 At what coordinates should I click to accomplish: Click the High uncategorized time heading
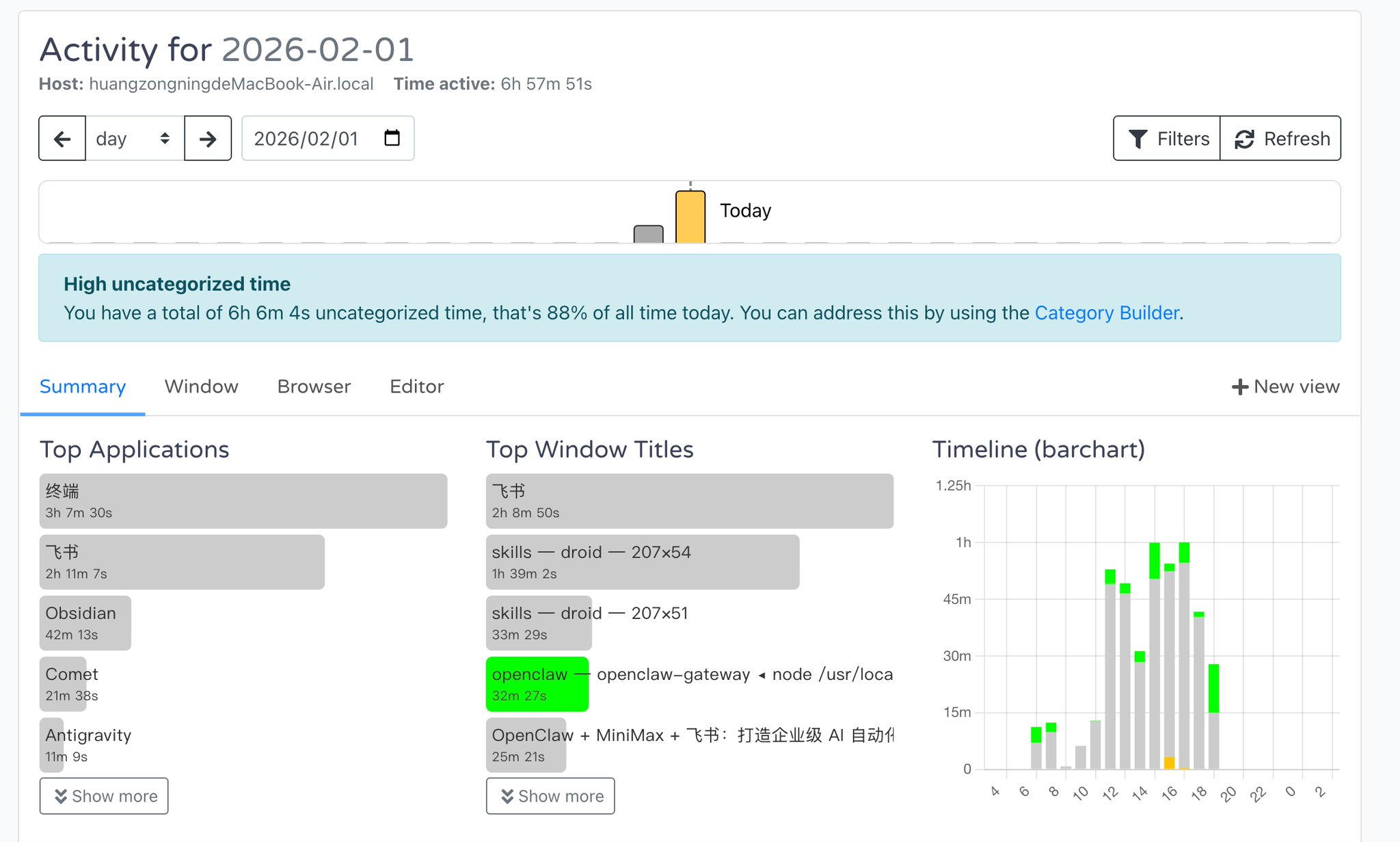click(177, 284)
